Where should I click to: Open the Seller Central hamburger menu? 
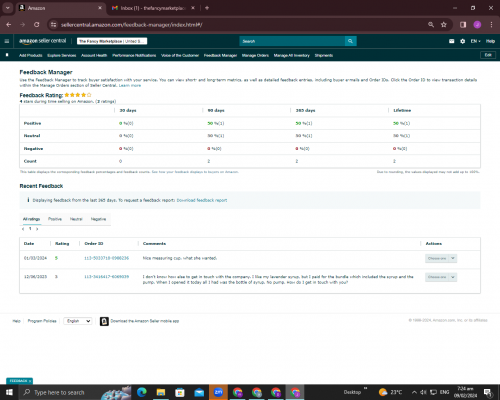pyautogui.click(x=7, y=41)
